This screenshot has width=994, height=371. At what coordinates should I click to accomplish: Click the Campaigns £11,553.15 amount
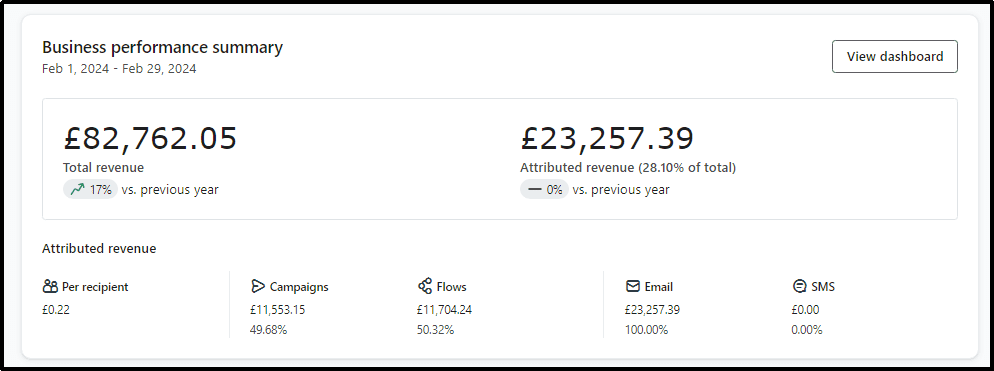(x=278, y=309)
